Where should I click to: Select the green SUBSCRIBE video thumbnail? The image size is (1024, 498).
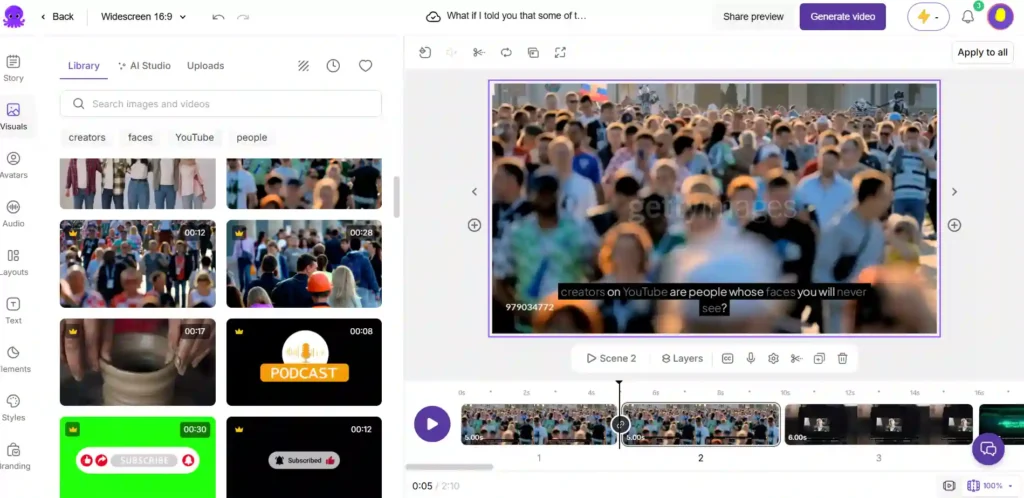(x=137, y=457)
